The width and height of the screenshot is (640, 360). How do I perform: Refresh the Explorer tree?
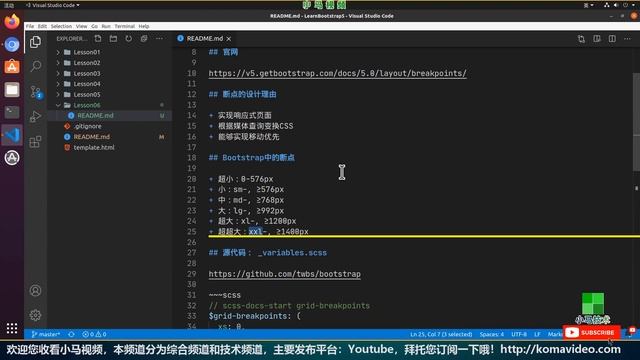(129, 38)
